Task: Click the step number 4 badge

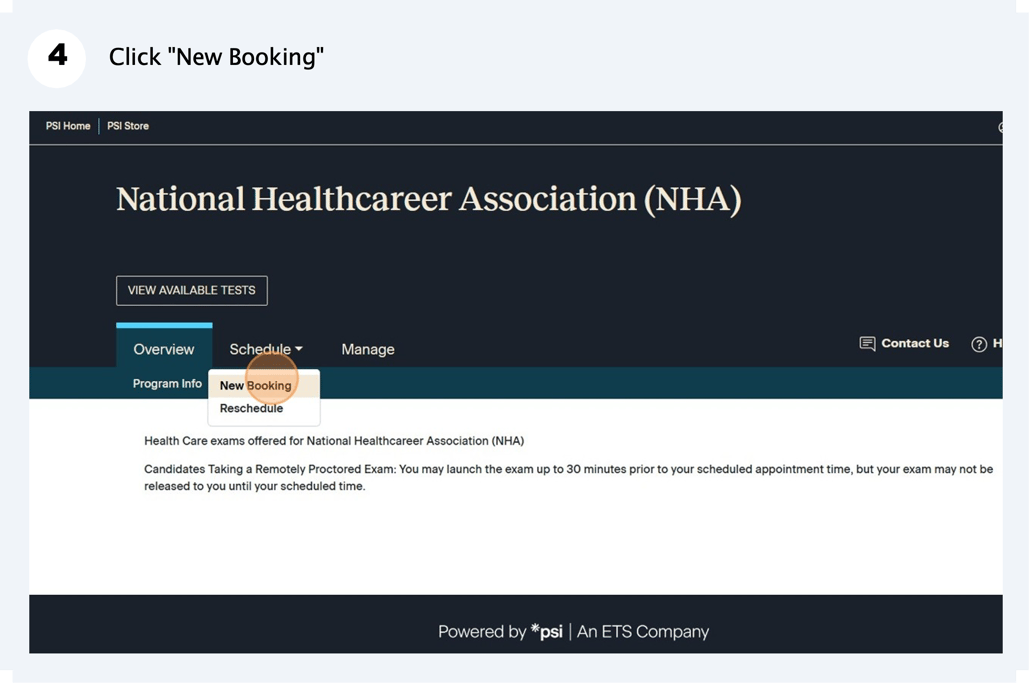Action: coord(57,57)
